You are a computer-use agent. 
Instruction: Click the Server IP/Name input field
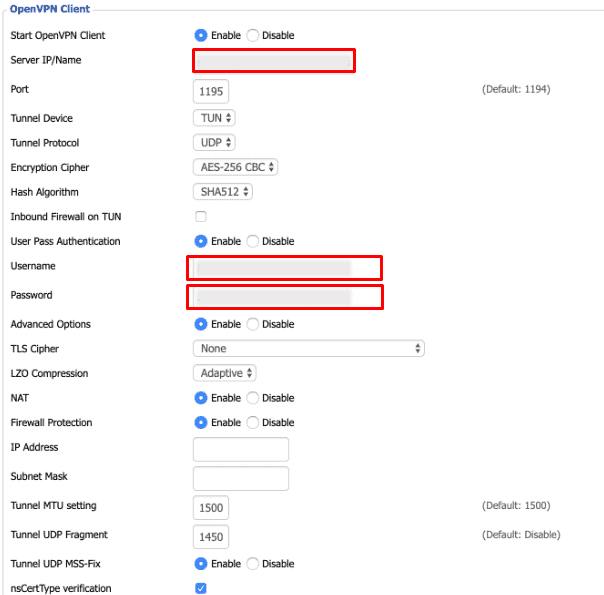273,61
